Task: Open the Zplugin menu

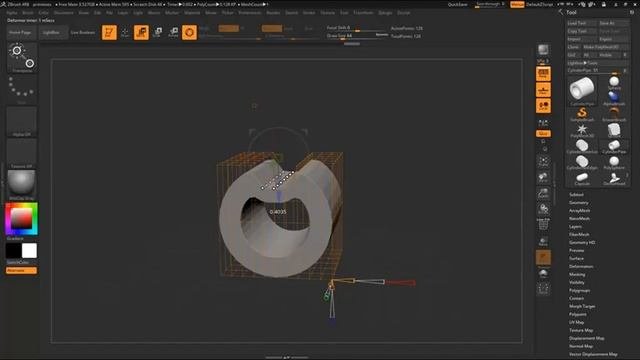Action: click(385, 13)
